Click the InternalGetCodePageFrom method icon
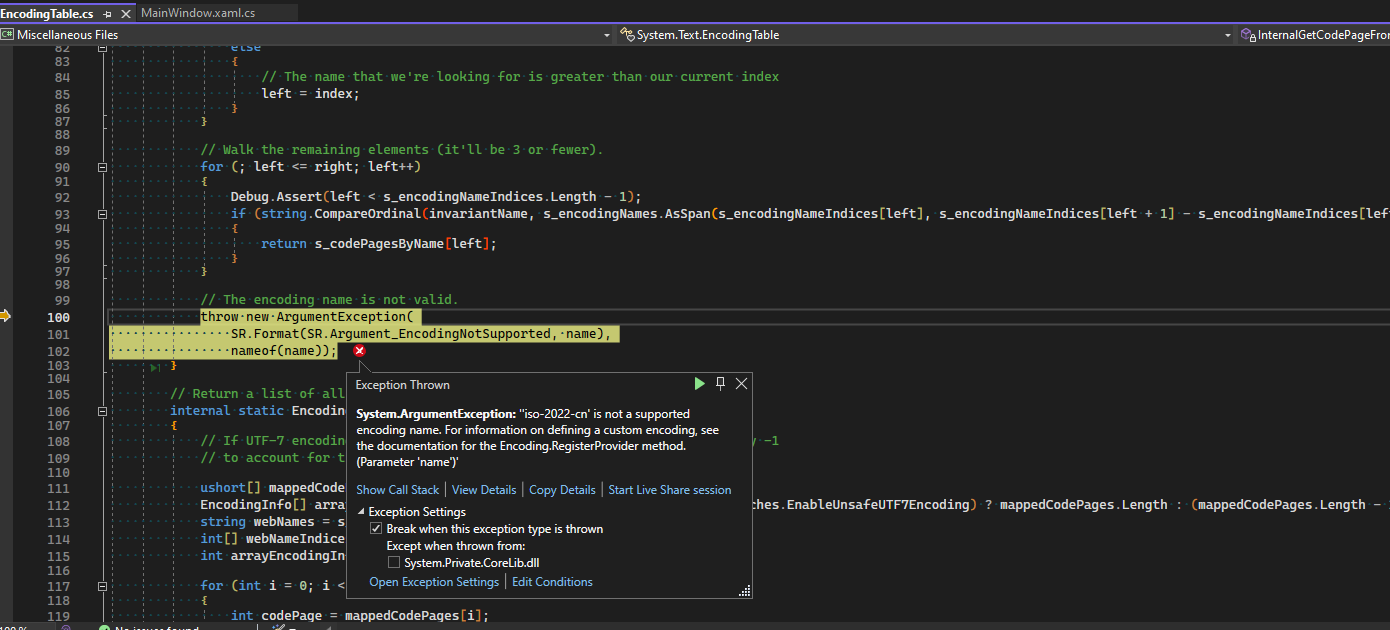The image size is (1390, 630). tap(1248, 34)
